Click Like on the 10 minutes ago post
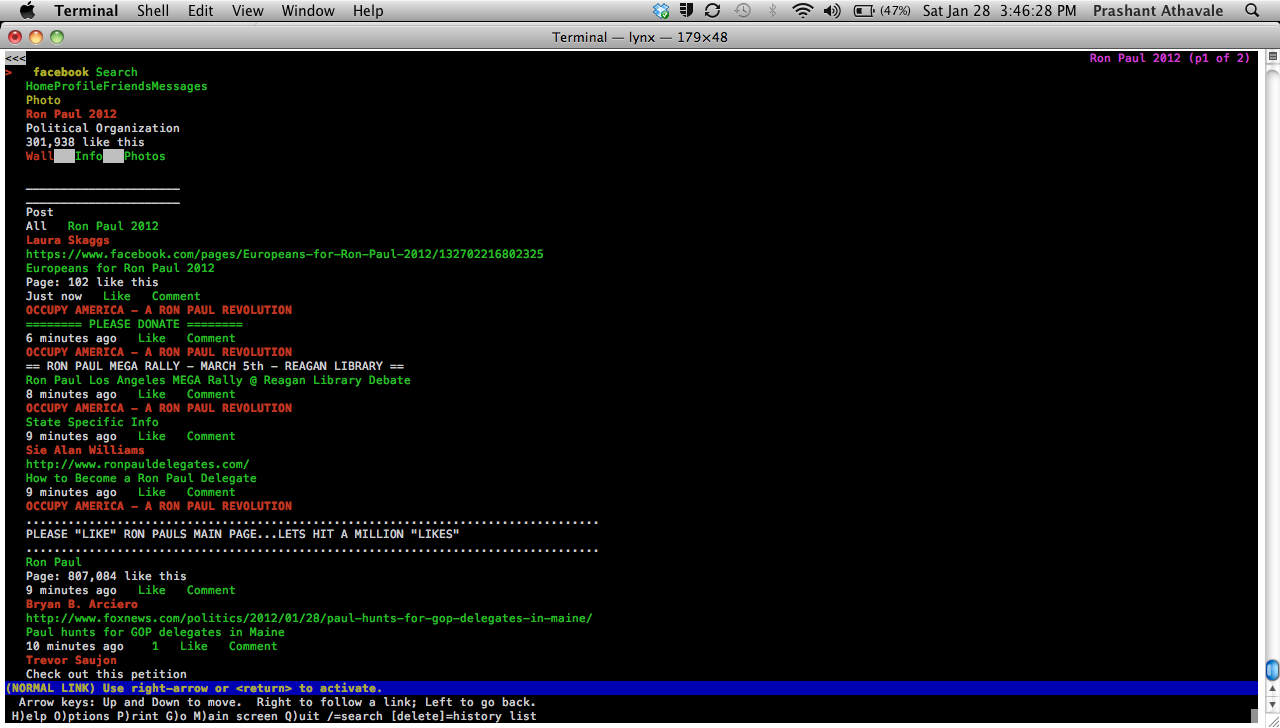Screen dimensions: 1280x728 coord(194,646)
